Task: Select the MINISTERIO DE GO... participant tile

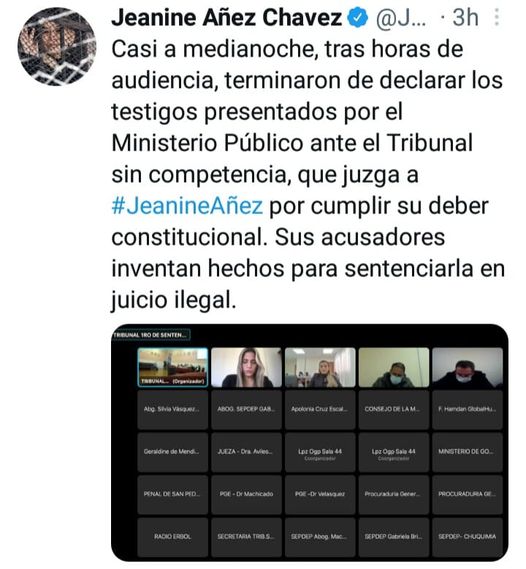Action: coord(468,452)
